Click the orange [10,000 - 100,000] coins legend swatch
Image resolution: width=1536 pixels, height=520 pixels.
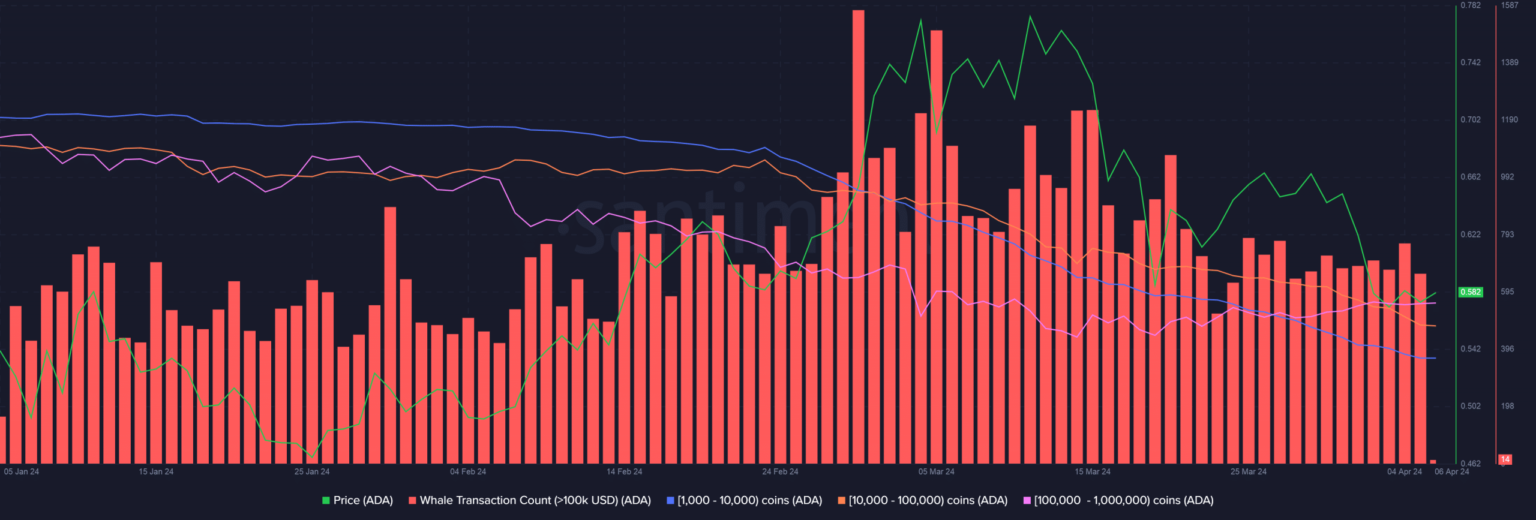click(x=841, y=500)
